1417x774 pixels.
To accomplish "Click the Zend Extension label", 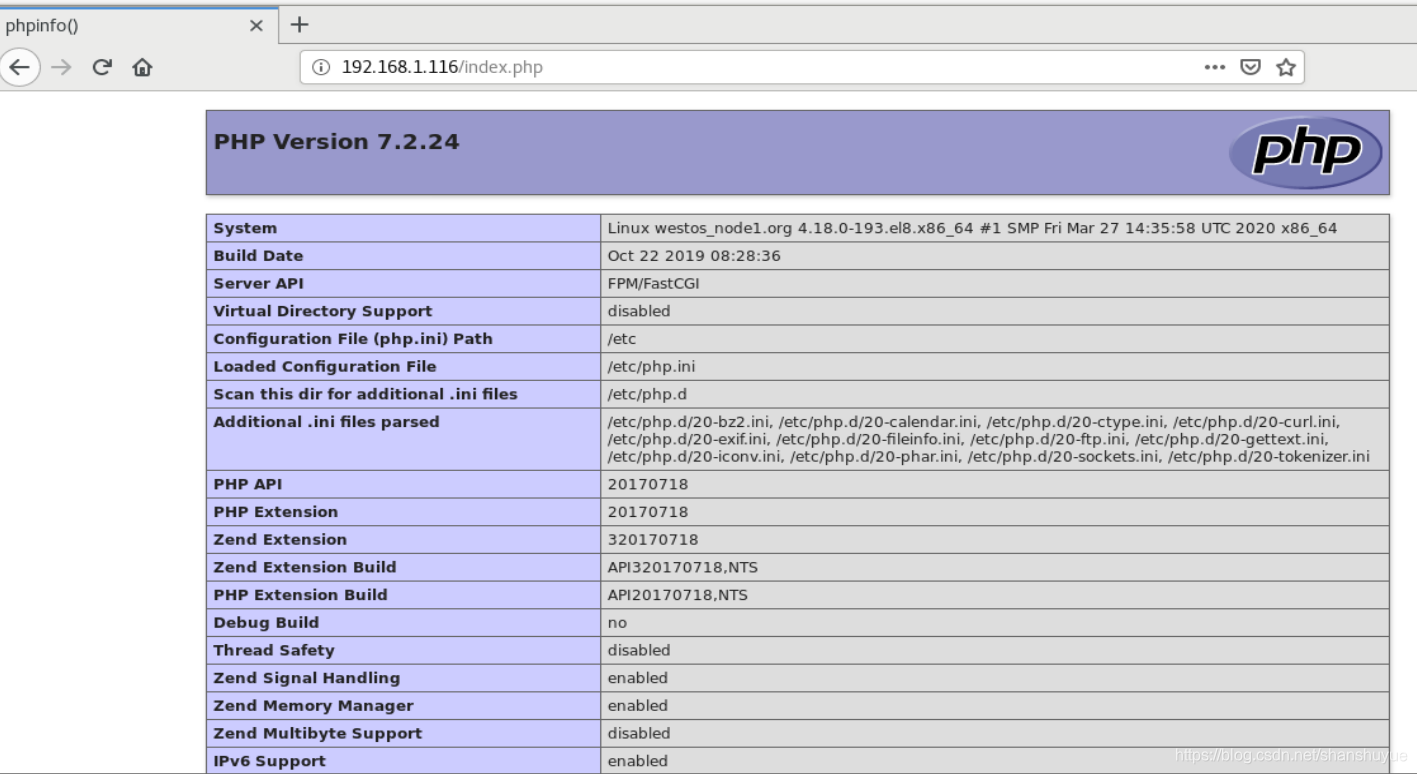I will coord(280,540).
